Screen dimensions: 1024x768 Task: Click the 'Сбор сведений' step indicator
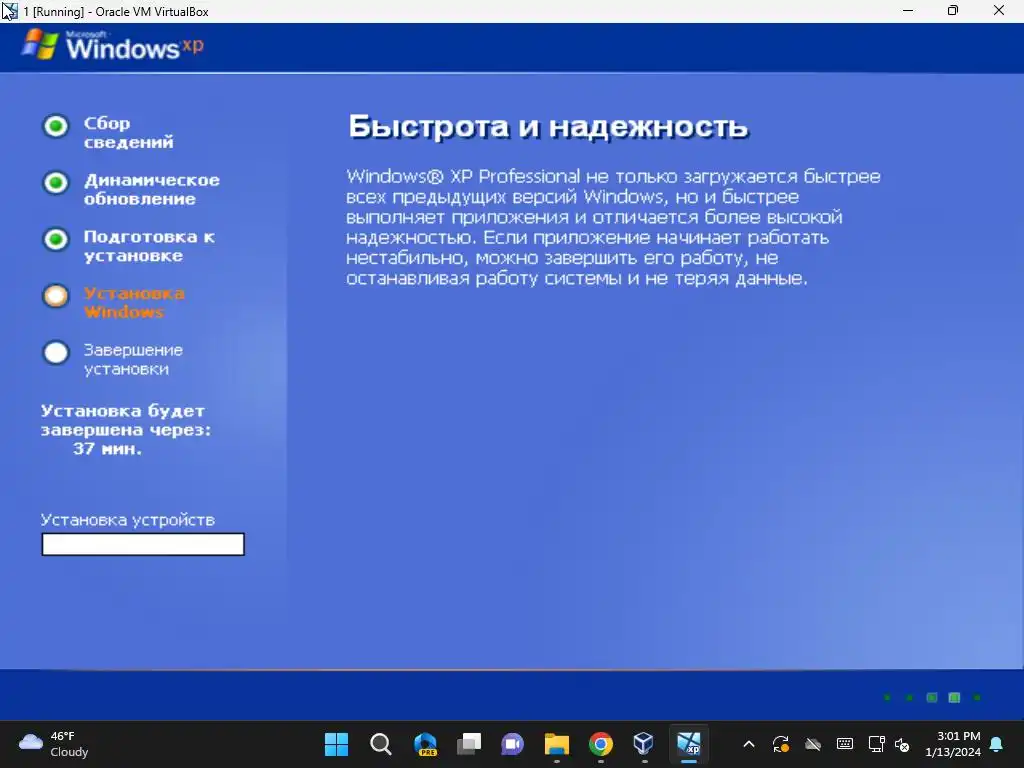(56, 126)
